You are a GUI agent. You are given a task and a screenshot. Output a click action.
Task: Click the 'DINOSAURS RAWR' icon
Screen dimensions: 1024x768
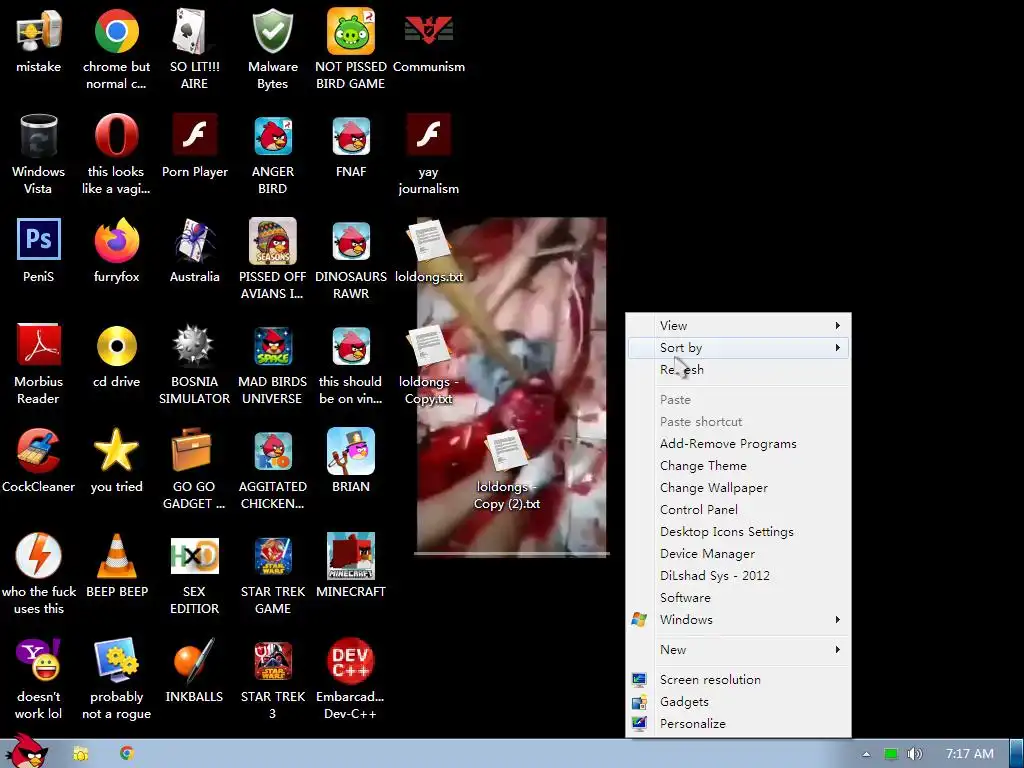pyautogui.click(x=351, y=241)
